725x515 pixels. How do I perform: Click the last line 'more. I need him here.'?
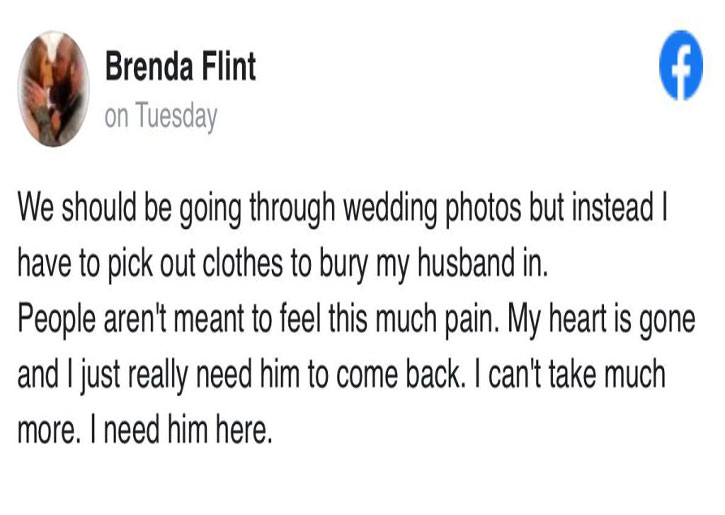pos(145,432)
